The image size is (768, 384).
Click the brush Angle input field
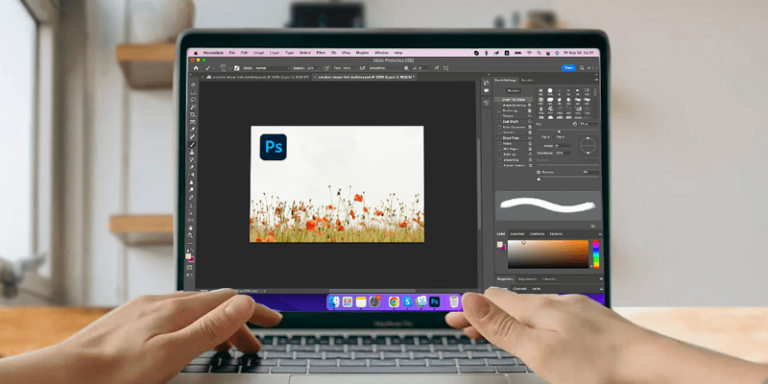point(563,145)
